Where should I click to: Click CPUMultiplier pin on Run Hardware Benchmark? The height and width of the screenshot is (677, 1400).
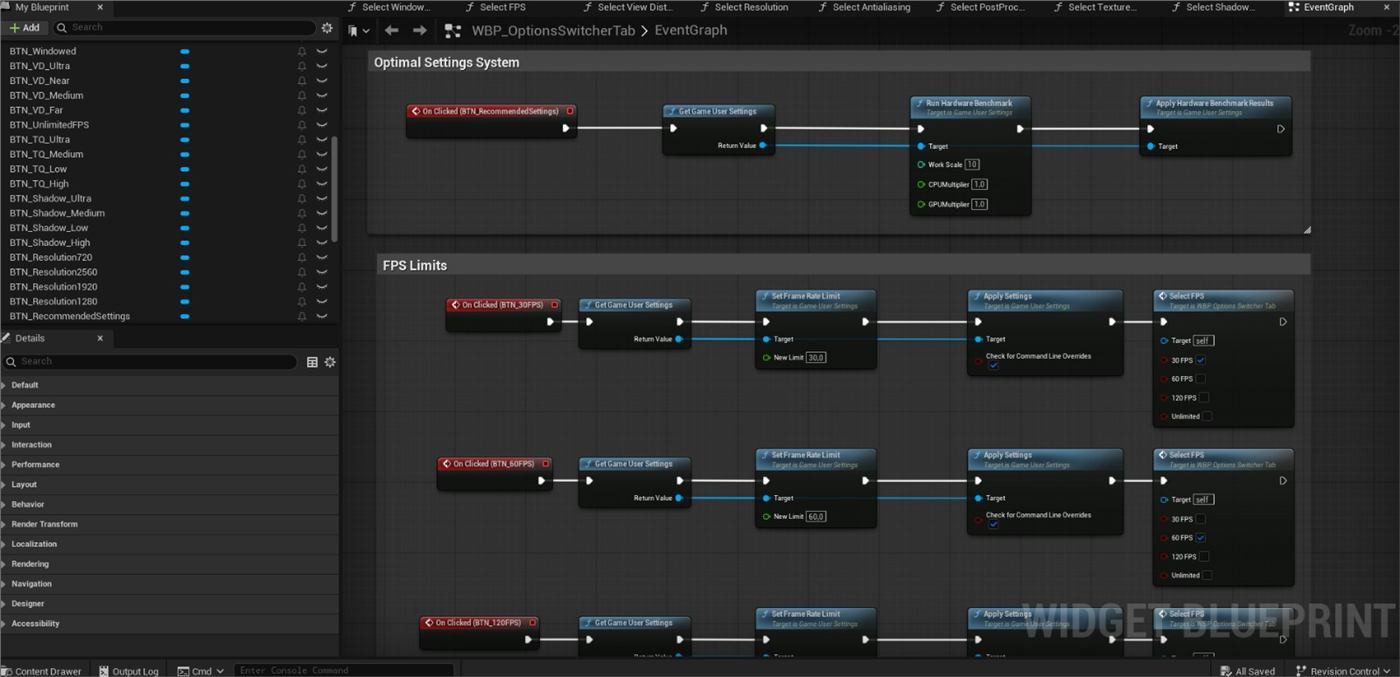[x=921, y=184]
